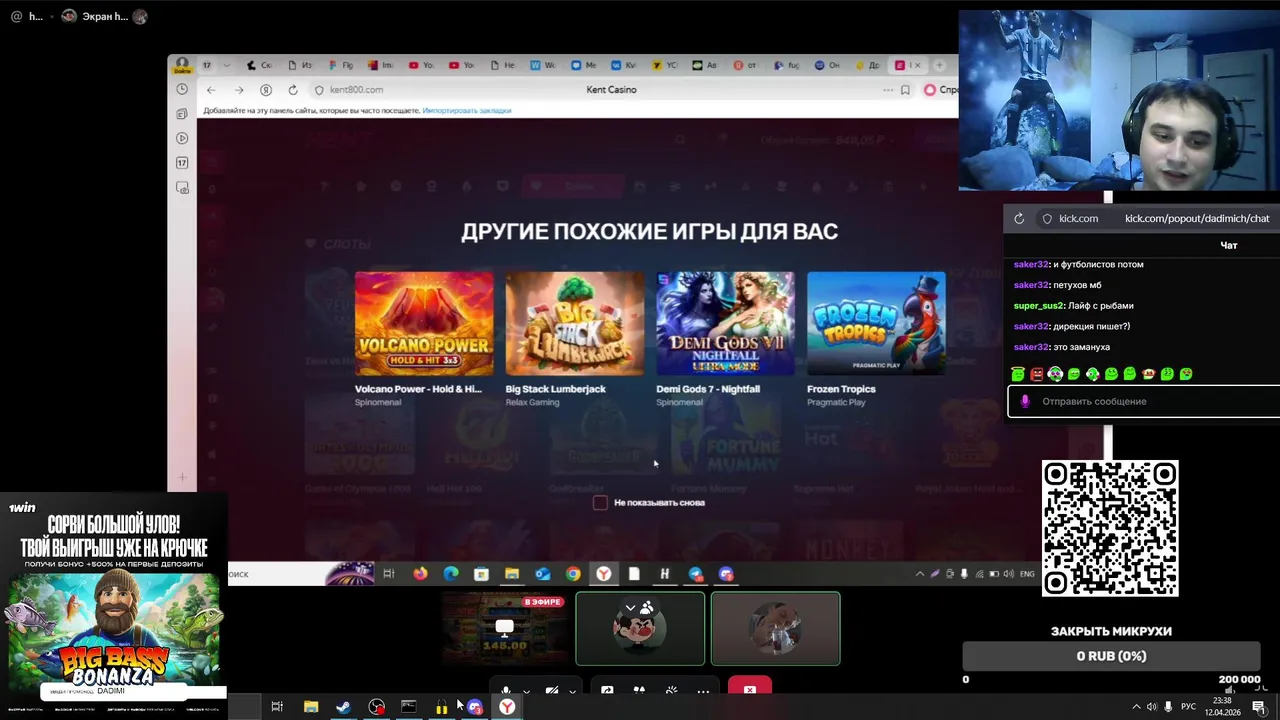Open the Frozen Tropics game thumbnail
This screenshot has height=720, width=1280.
876,324
